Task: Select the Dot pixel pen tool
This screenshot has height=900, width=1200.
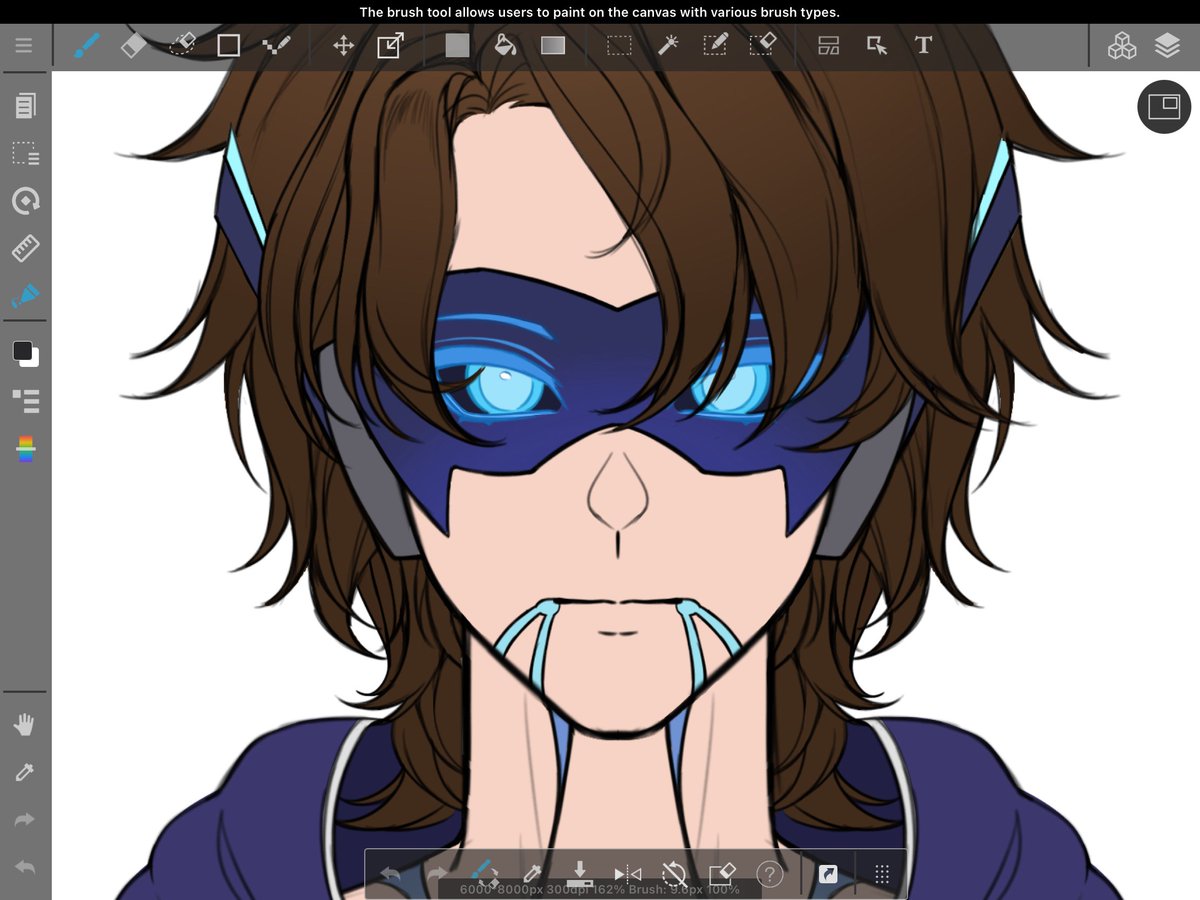Action: (x=276, y=46)
